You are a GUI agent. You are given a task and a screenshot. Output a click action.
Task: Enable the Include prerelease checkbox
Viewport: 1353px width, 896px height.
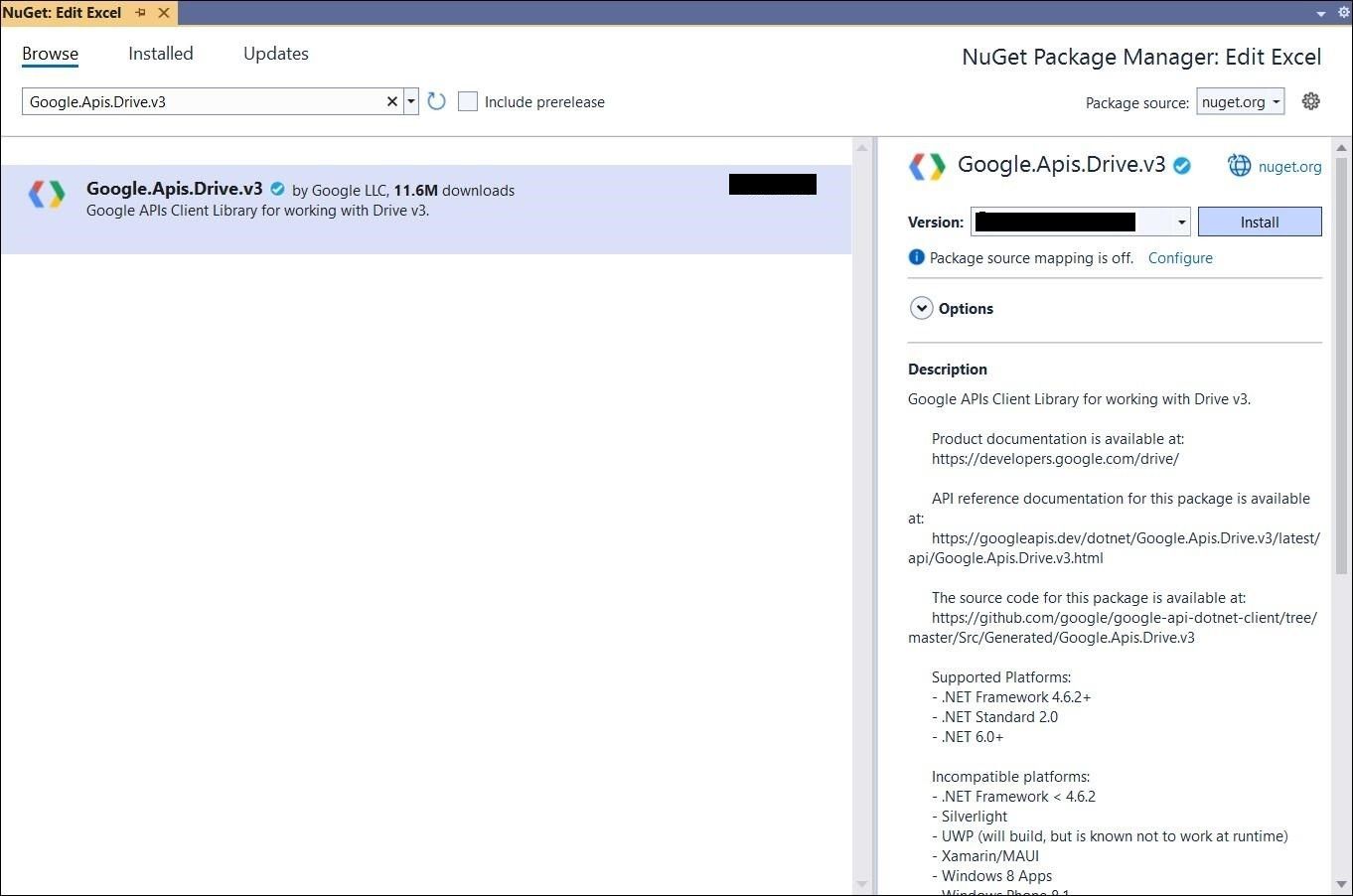[468, 101]
